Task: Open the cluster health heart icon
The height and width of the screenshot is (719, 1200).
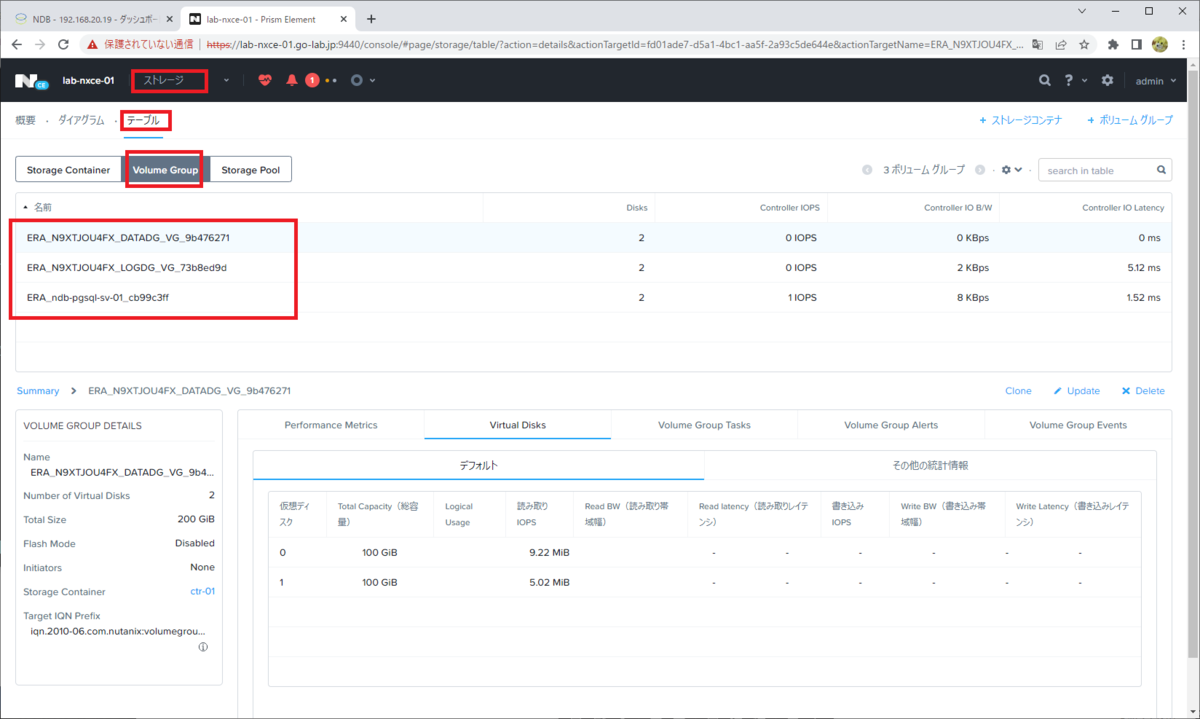Action: coord(265,80)
